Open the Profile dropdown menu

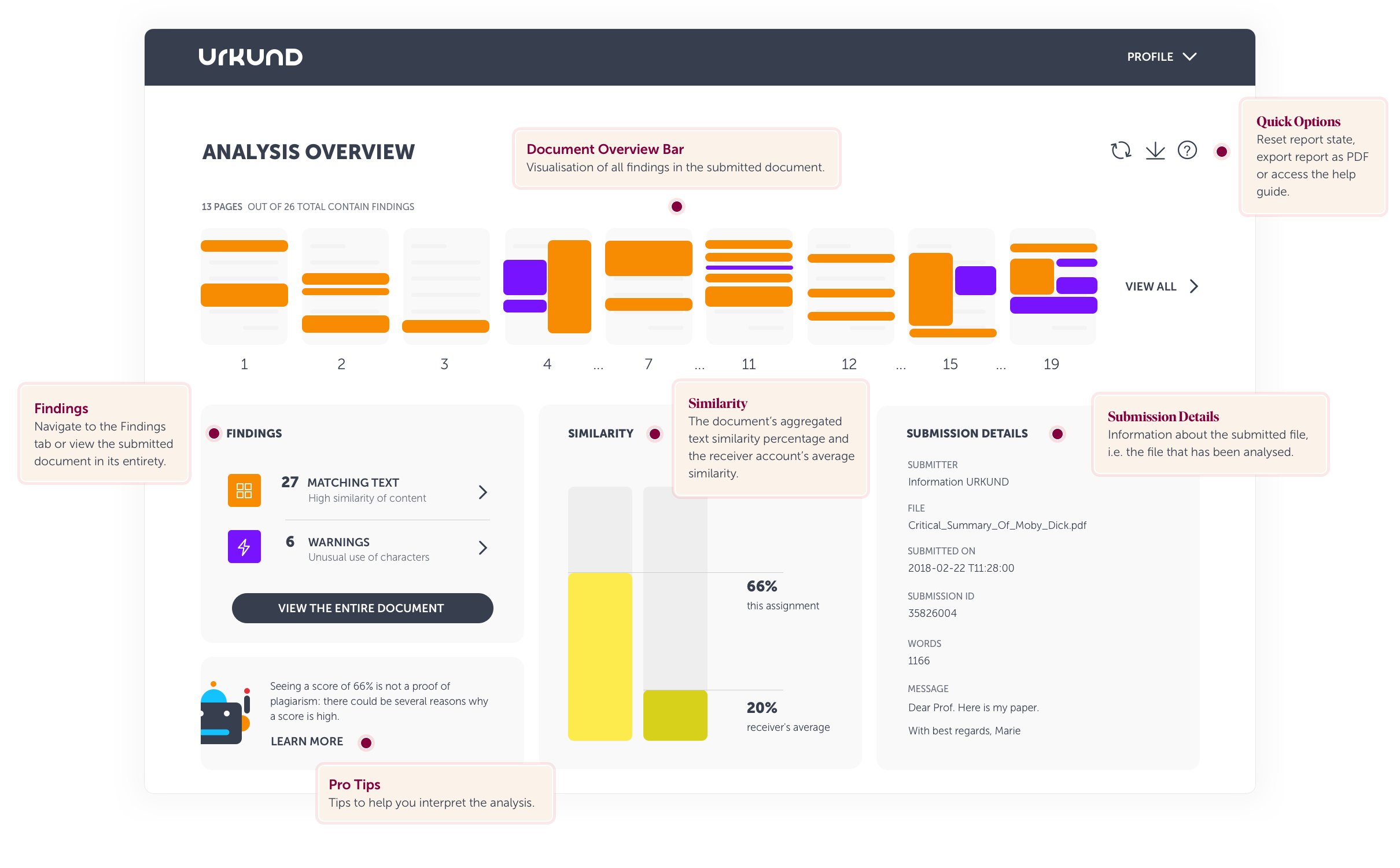coord(1161,57)
